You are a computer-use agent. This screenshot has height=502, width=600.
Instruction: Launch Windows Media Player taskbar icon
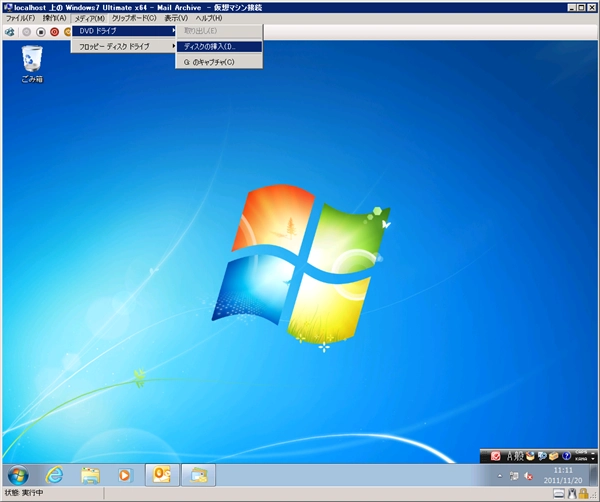125,475
